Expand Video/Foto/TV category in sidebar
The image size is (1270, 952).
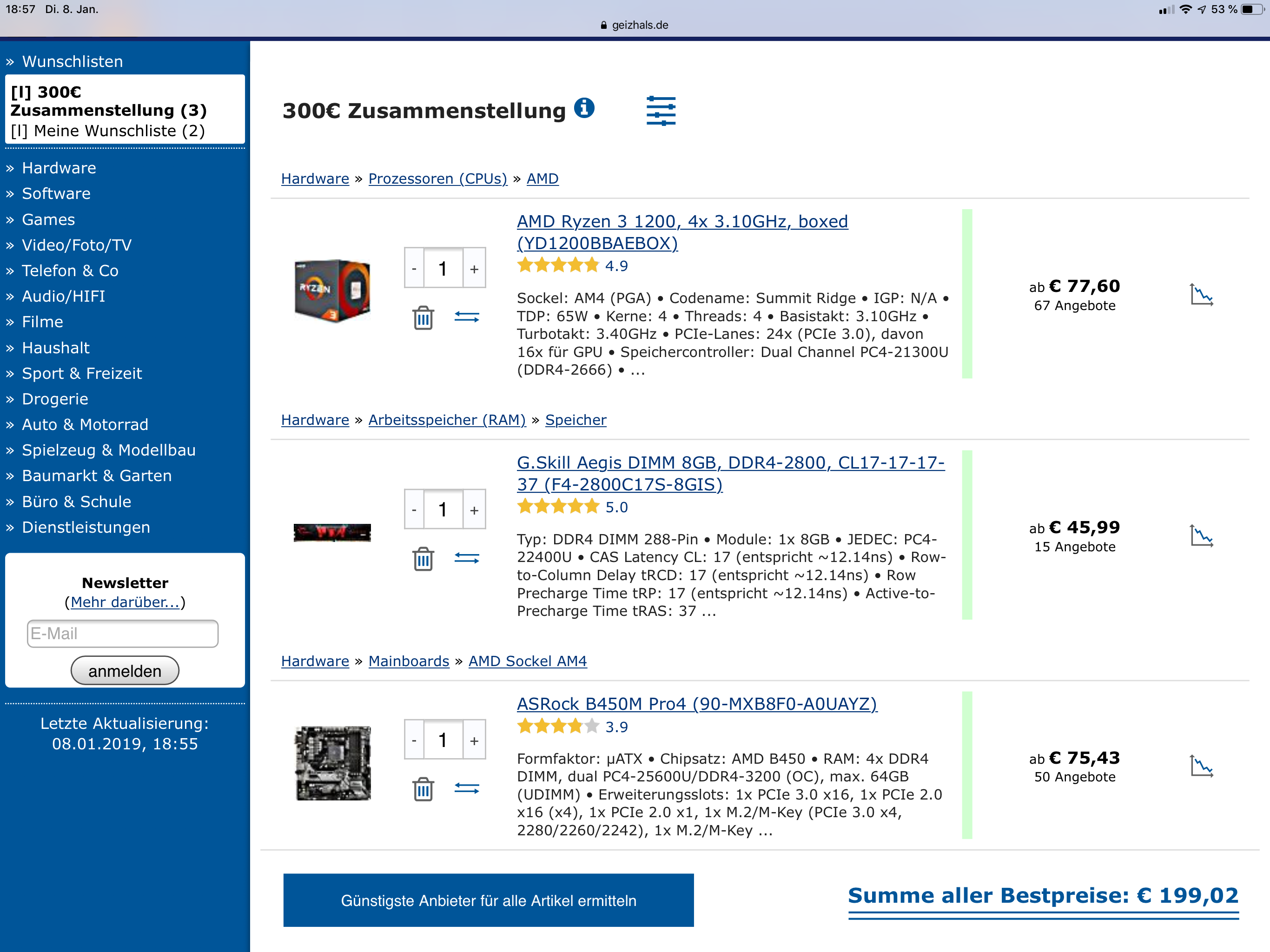click(x=76, y=245)
